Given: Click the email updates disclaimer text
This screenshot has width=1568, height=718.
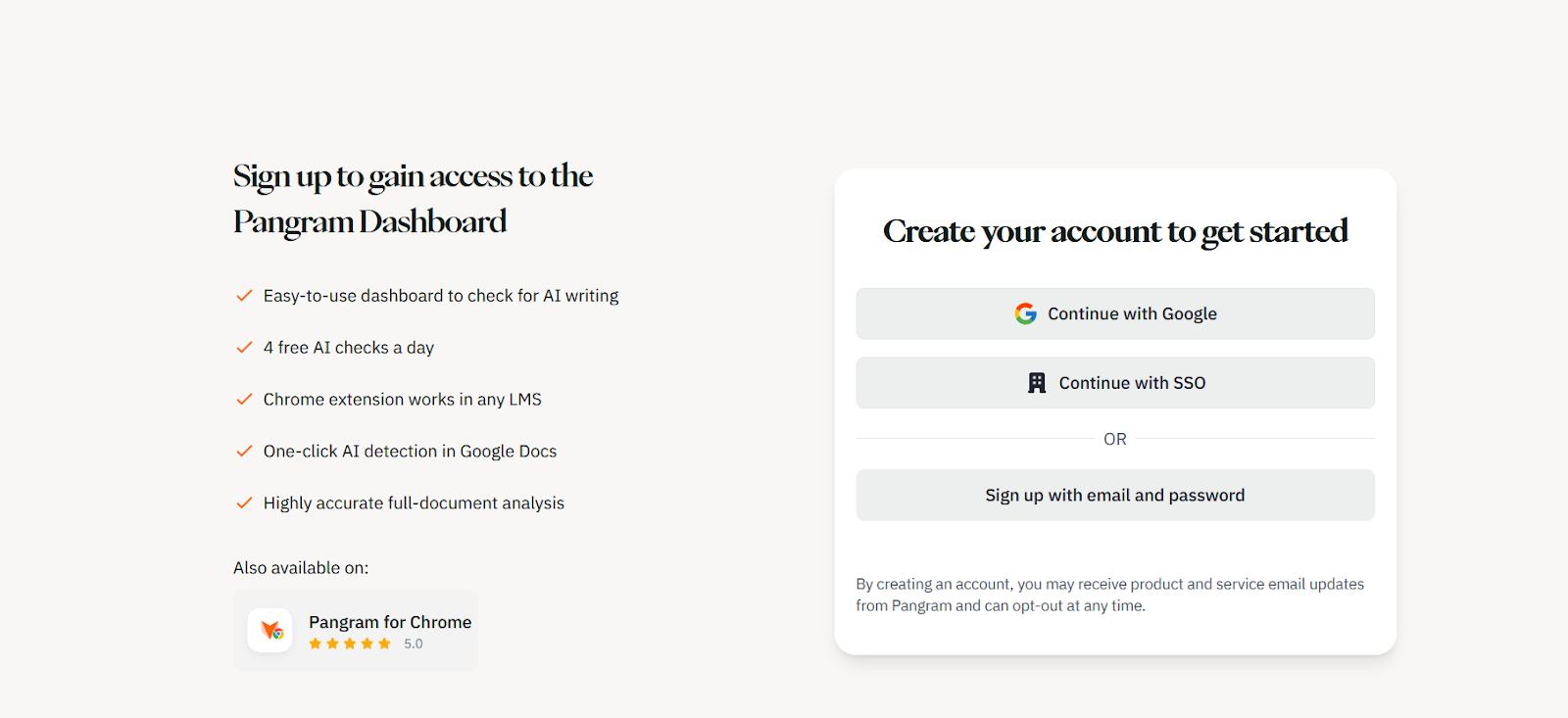Looking at the screenshot, I should coord(1109,595).
